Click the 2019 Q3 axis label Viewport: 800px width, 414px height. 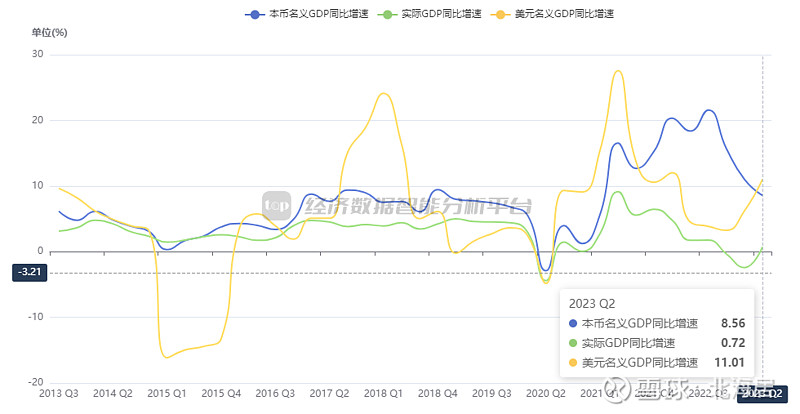(x=491, y=394)
